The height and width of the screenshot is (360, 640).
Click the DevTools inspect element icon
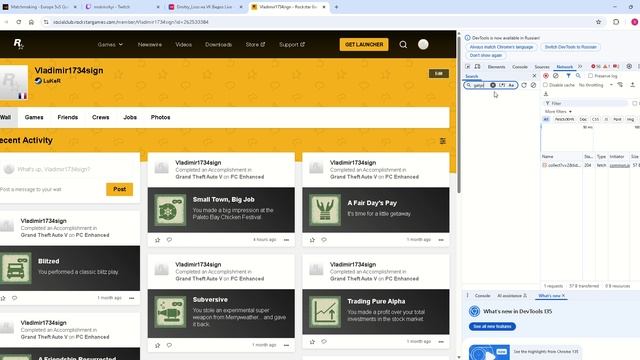468,67
